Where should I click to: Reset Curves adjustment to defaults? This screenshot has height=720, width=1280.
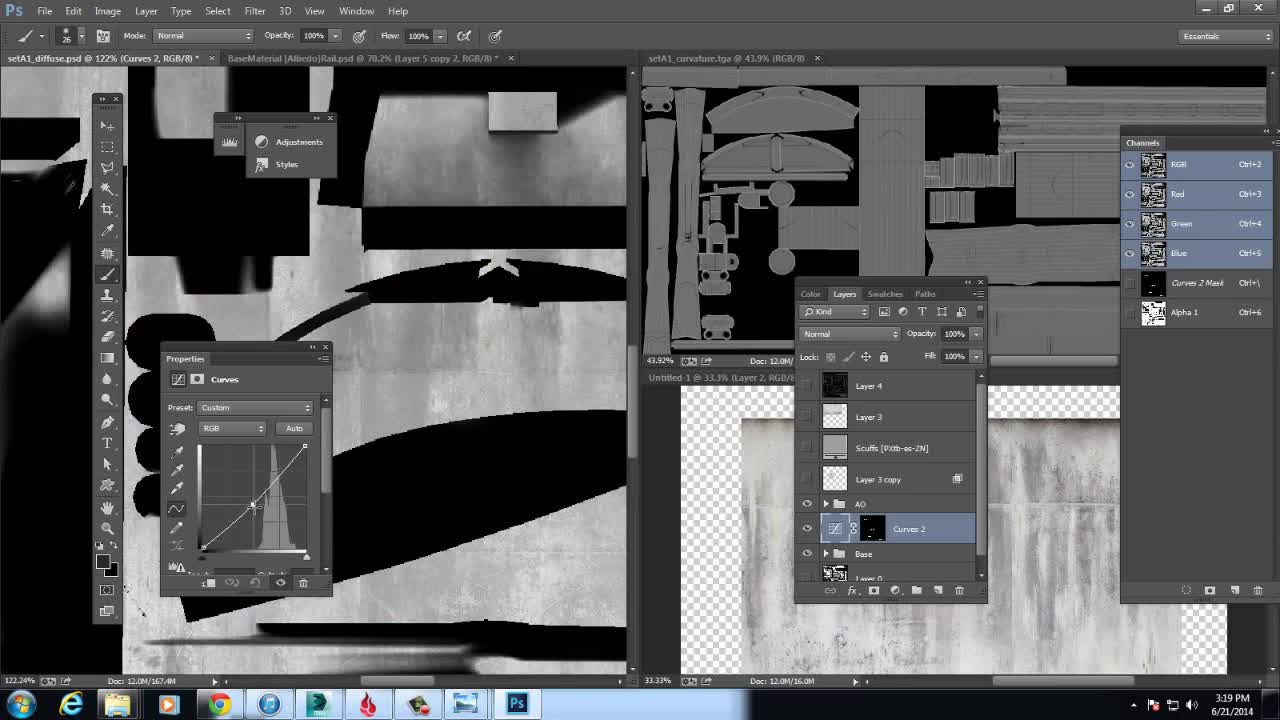(256, 583)
